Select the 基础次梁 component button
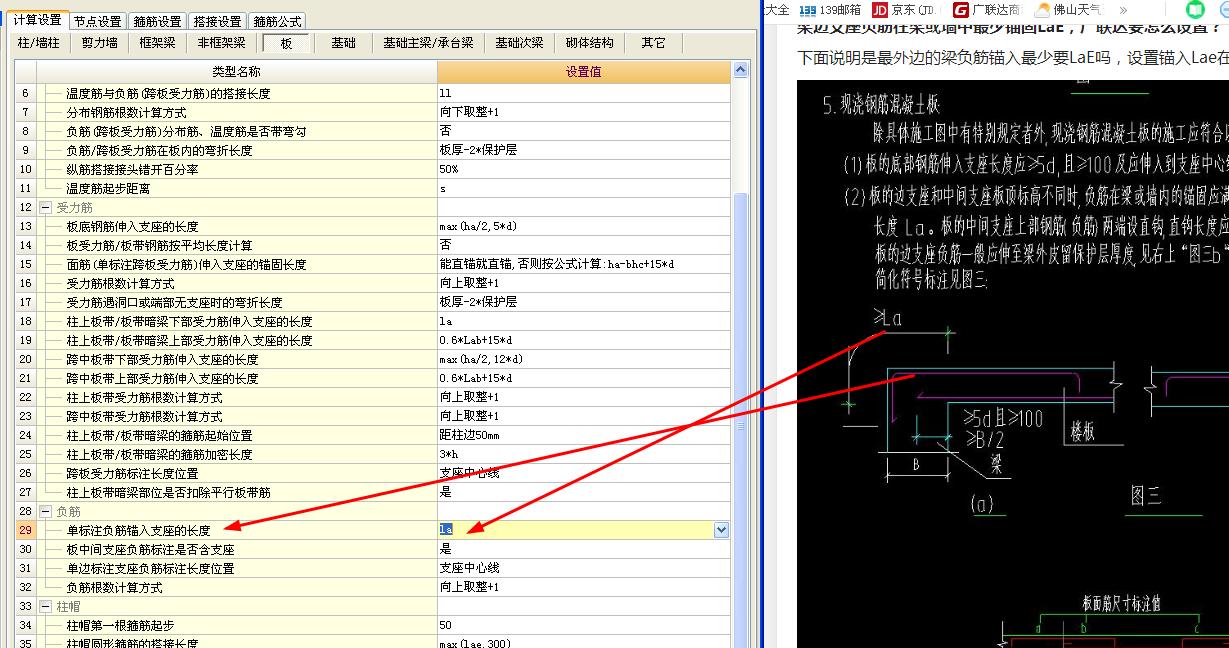Viewport: 1229px width, 648px height. tap(520, 43)
